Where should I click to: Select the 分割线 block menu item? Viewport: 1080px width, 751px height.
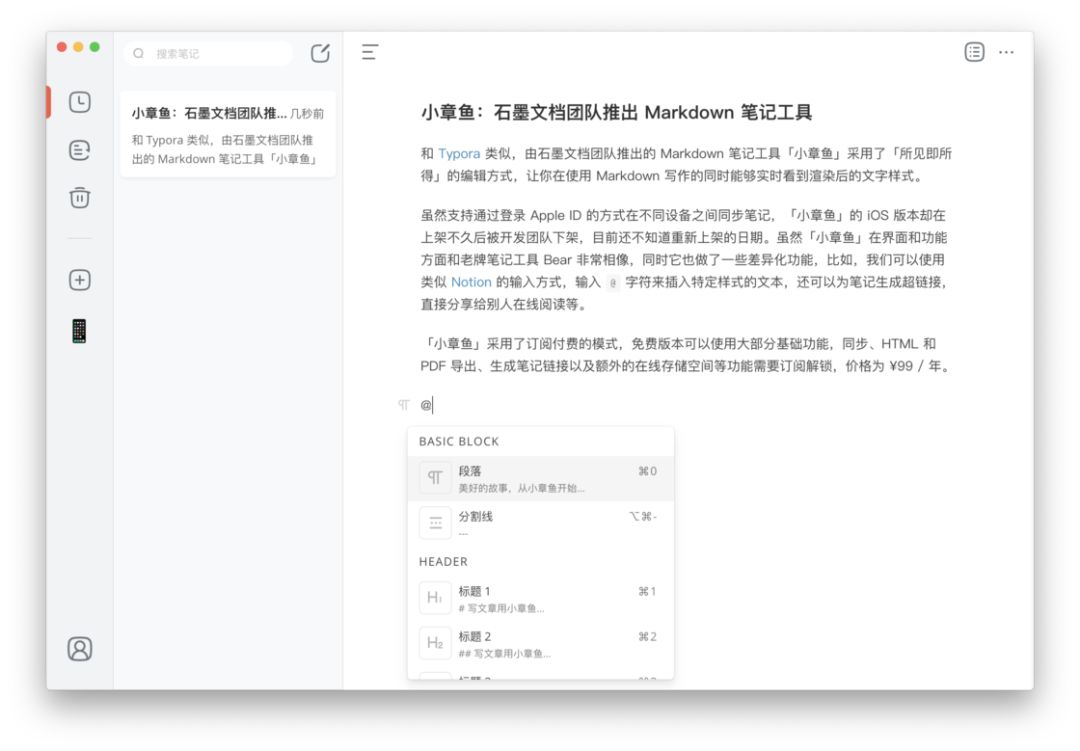pos(541,523)
